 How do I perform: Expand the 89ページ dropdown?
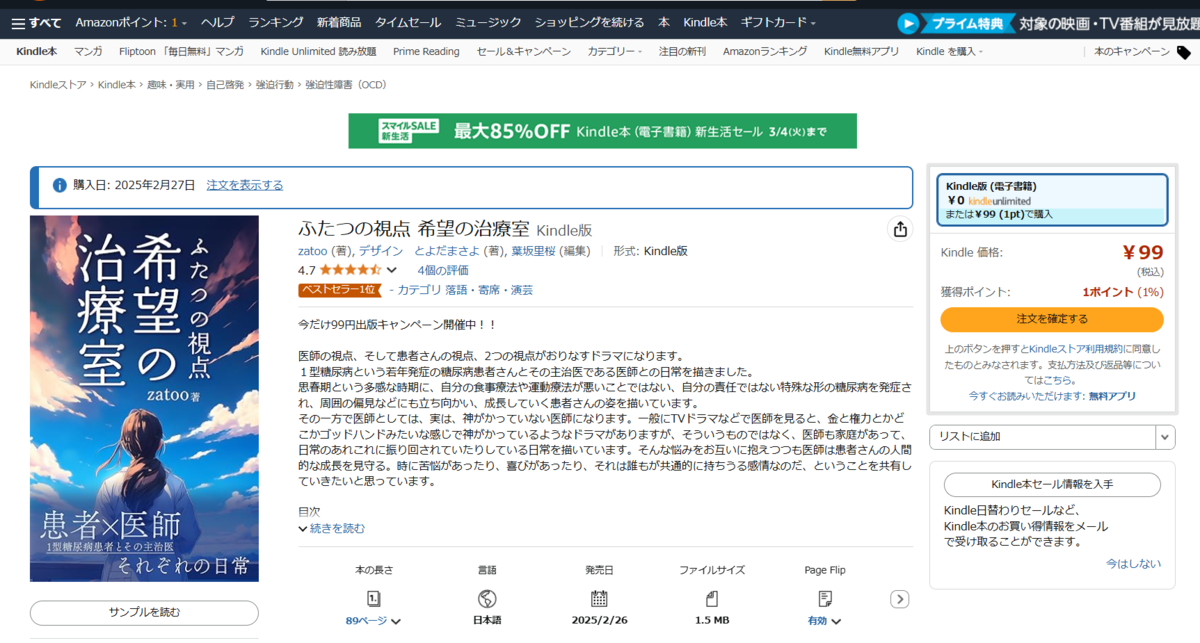tap(373, 621)
